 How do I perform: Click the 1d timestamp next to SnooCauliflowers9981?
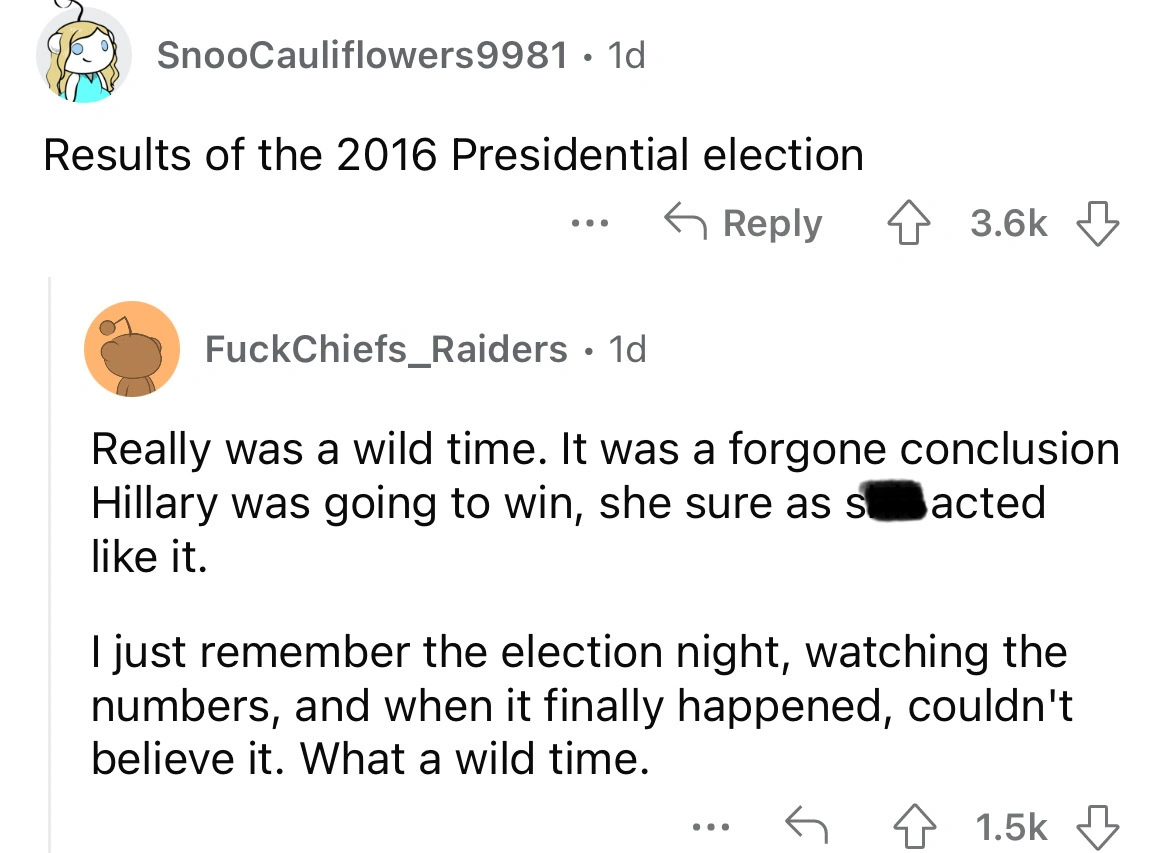[x=625, y=56]
